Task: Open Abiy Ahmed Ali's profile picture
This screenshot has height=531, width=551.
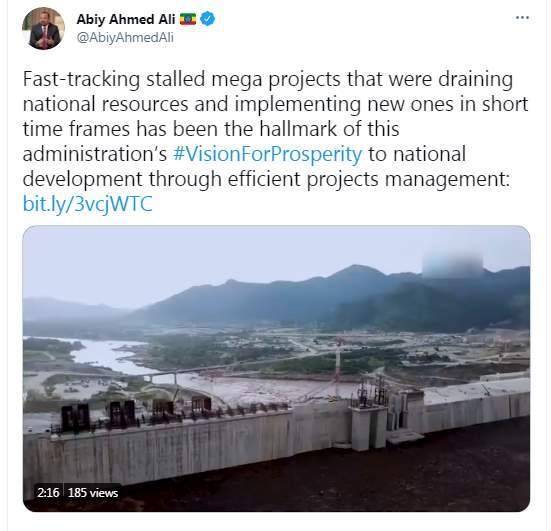Action: [43, 28]
